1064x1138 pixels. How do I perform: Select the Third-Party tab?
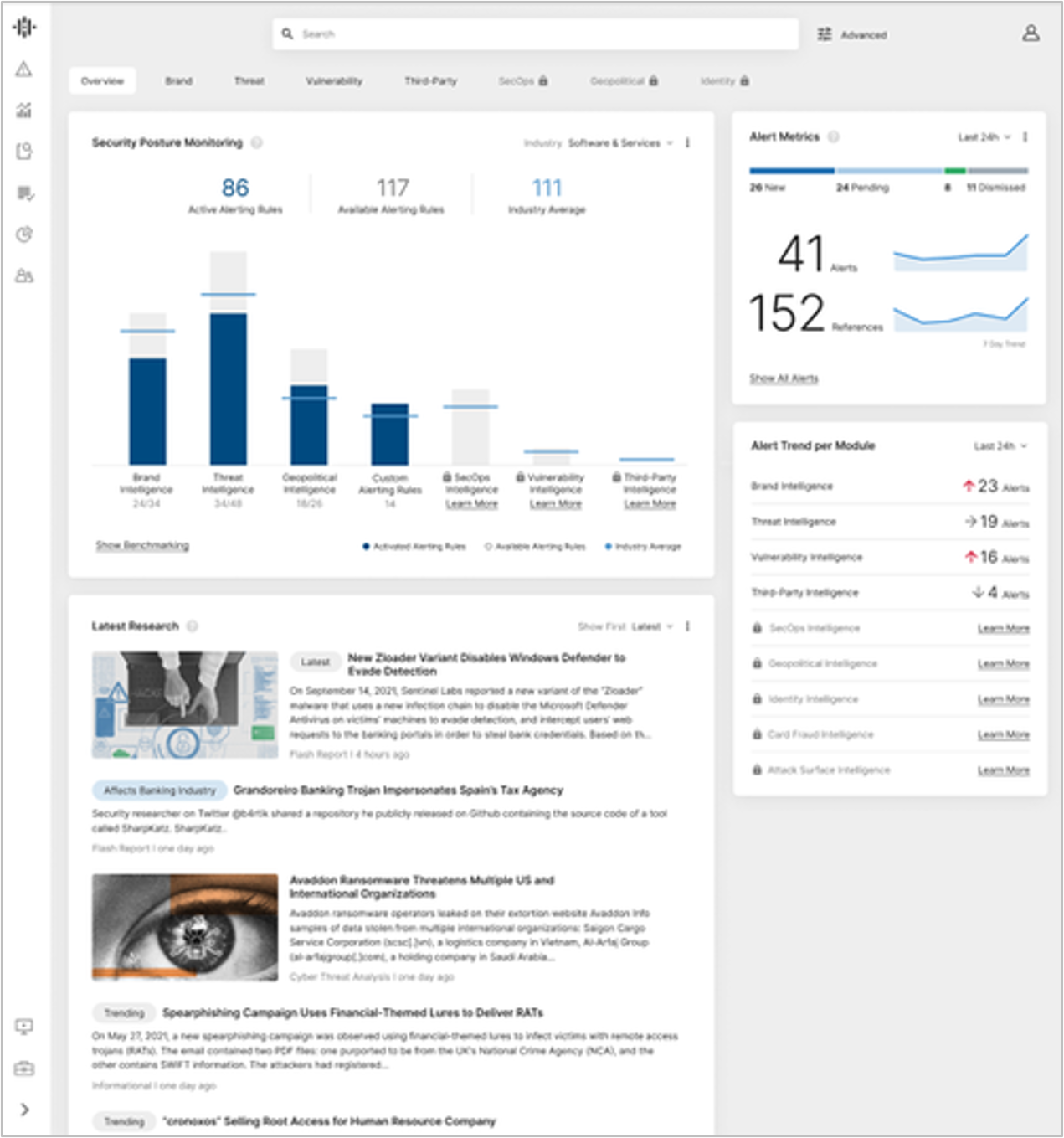tap(430, 81)
